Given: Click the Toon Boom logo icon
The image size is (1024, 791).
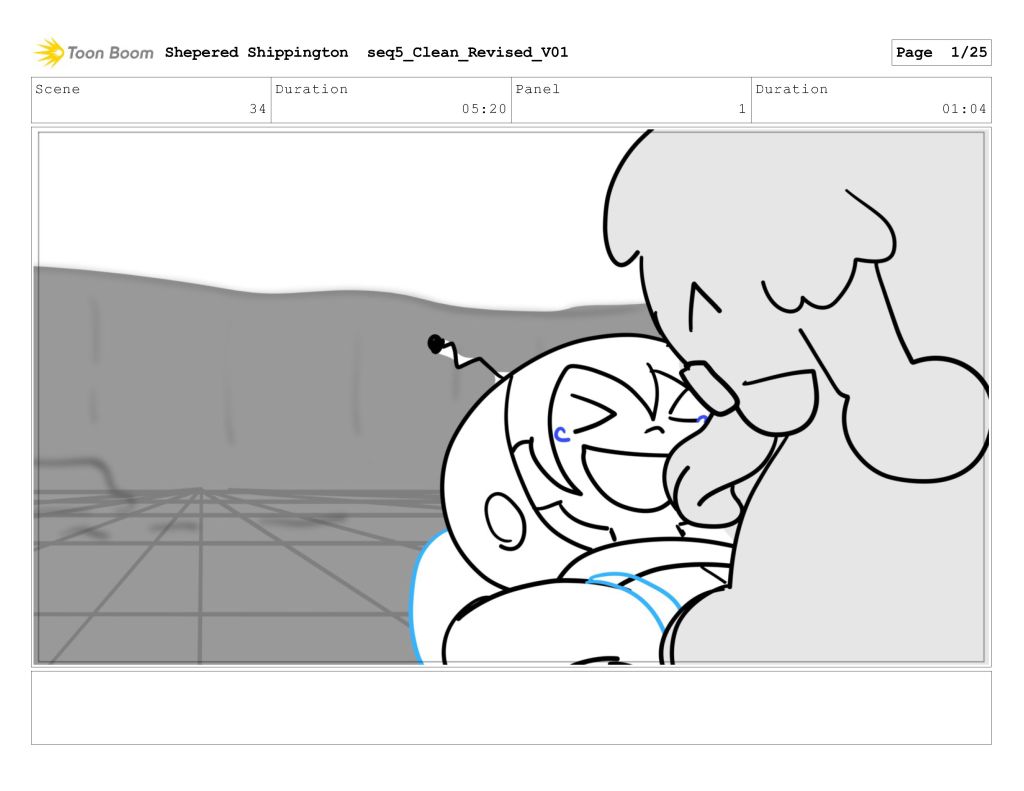Looking at the screenshot, I should [x=49, y=52].
